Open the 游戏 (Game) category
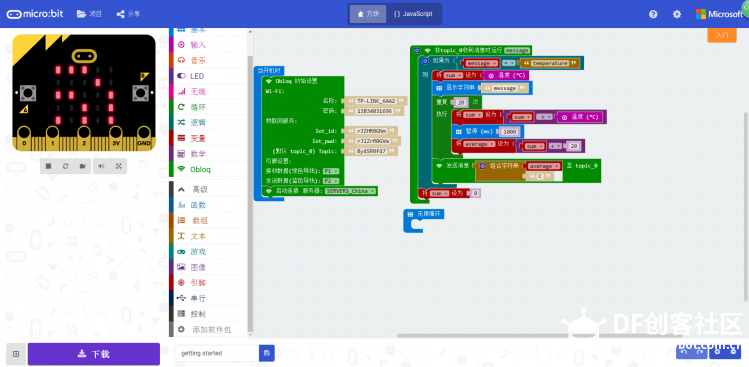Viewport: 749px width, 367px height. tap(208, 251)
